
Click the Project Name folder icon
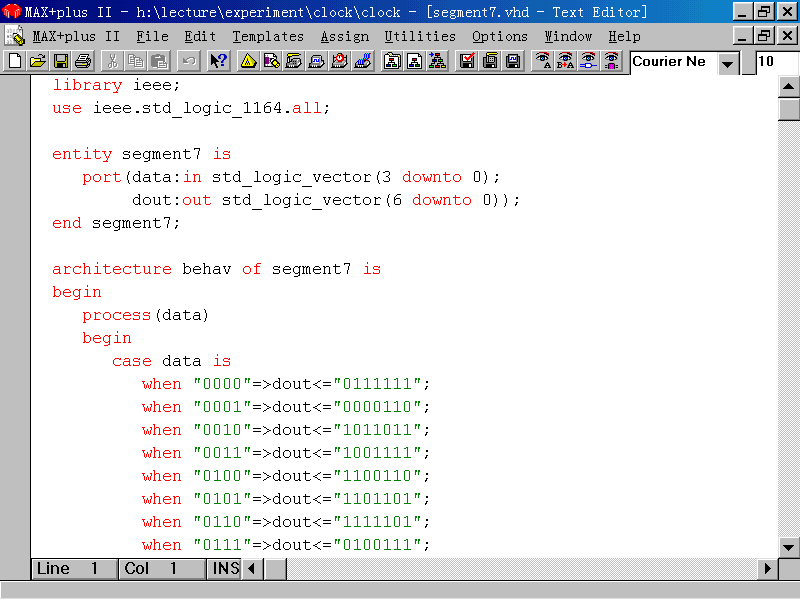click(x=392, y=62)
